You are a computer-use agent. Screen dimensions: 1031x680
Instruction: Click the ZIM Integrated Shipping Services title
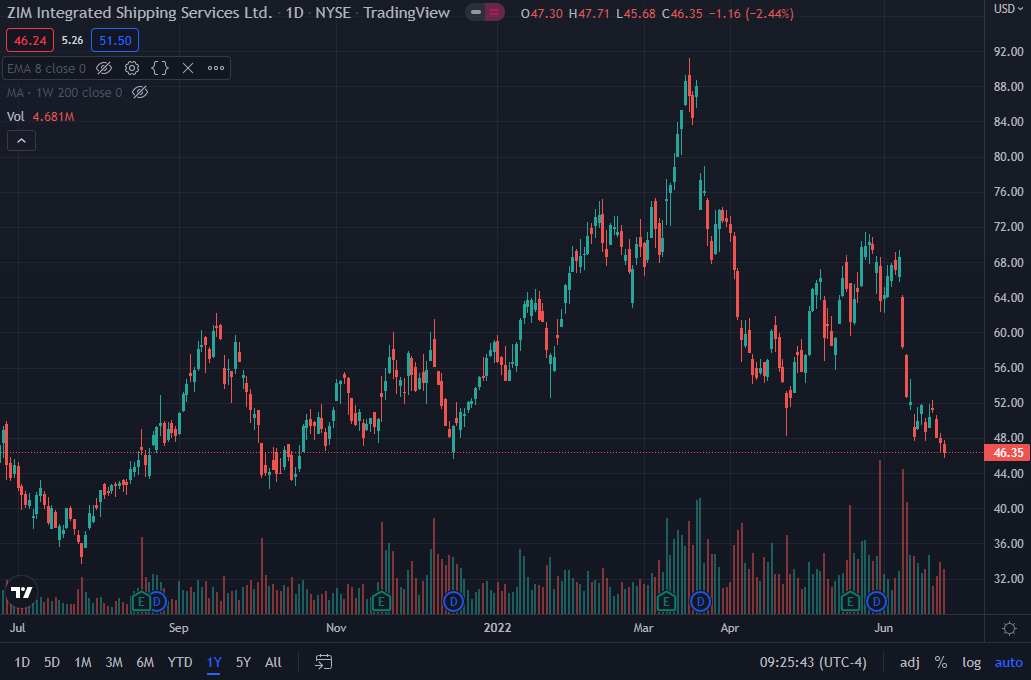[x=139, y=12]
